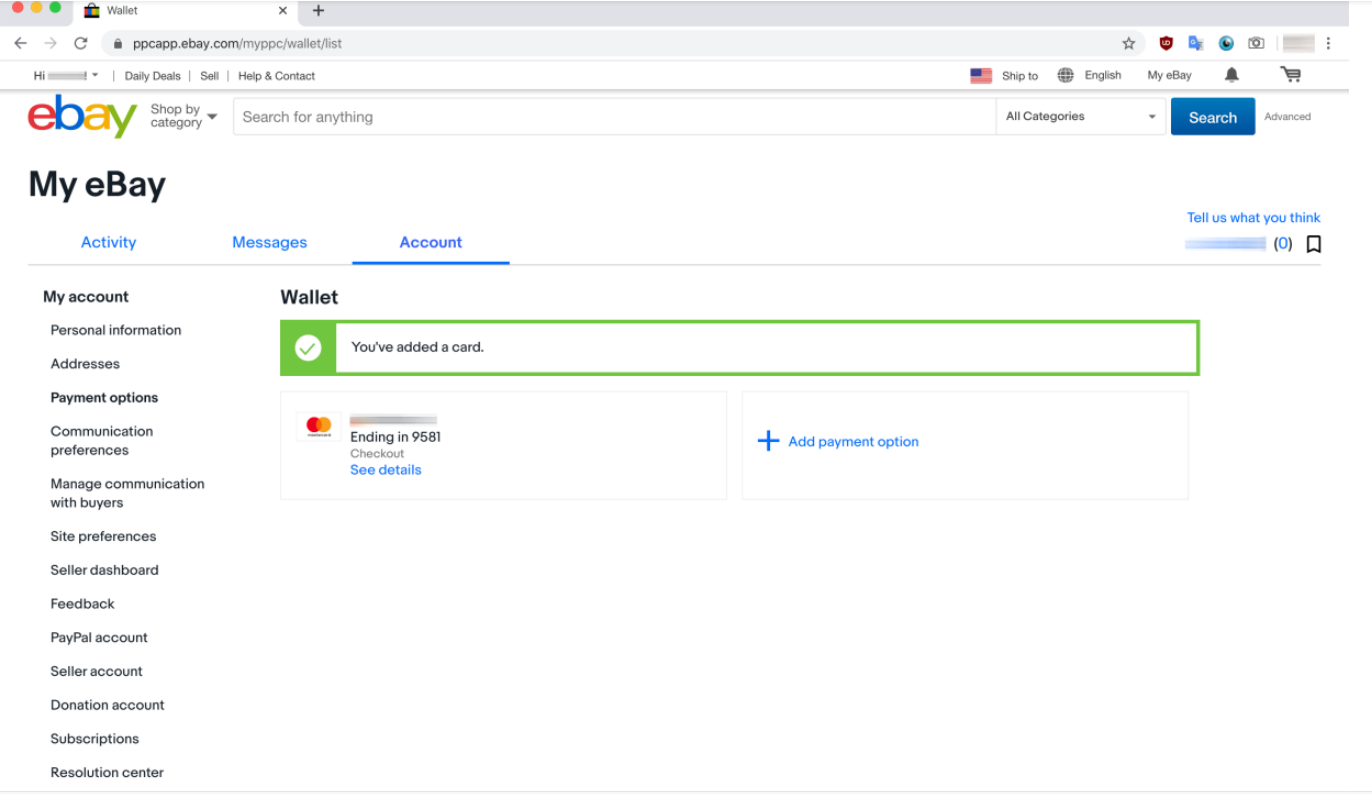Click See details for card 9581
The image size is (1372, 794).
tap(386, 470)
